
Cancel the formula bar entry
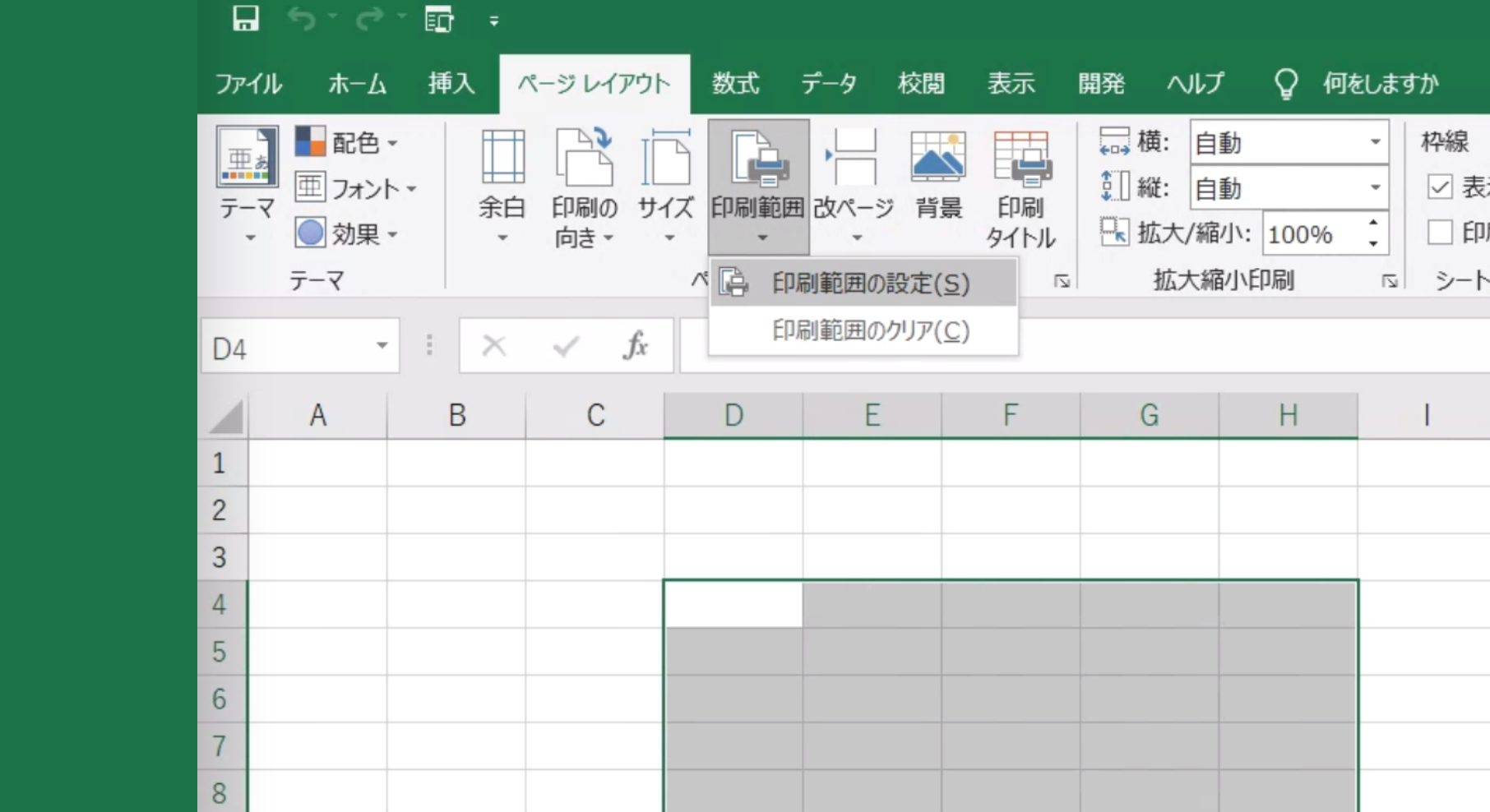(493, 346)
